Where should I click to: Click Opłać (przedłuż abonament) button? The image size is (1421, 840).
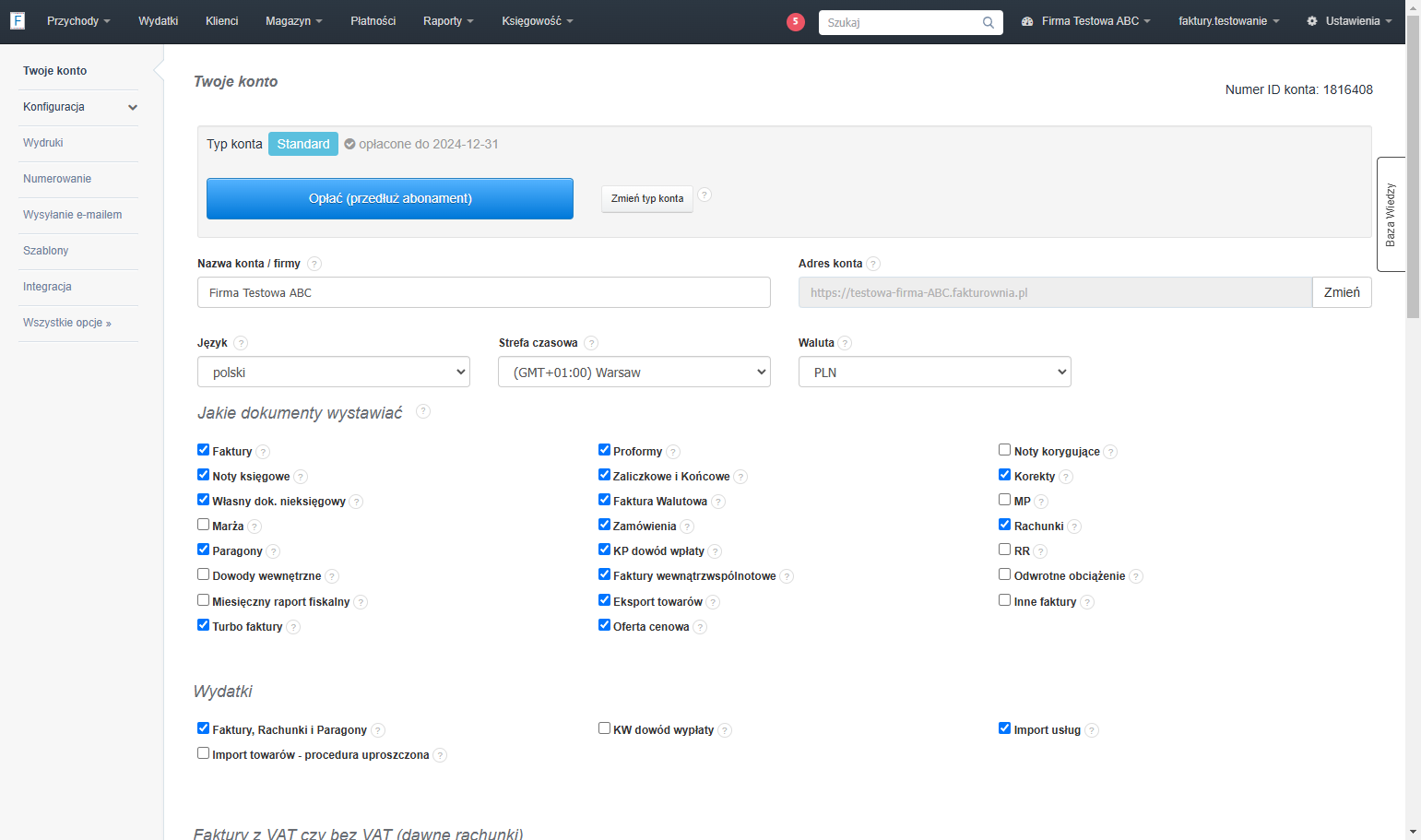click(x=390, y=198)
